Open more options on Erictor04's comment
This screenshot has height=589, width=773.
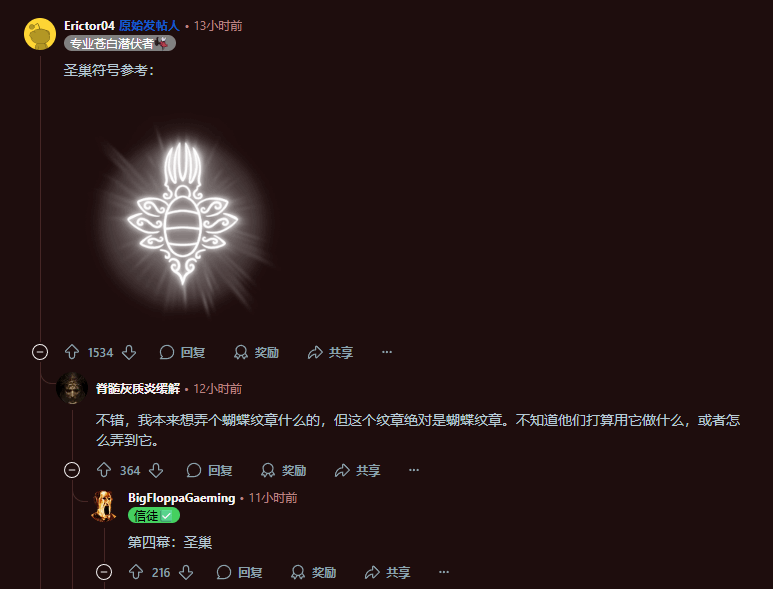click(x=387, y=352)
